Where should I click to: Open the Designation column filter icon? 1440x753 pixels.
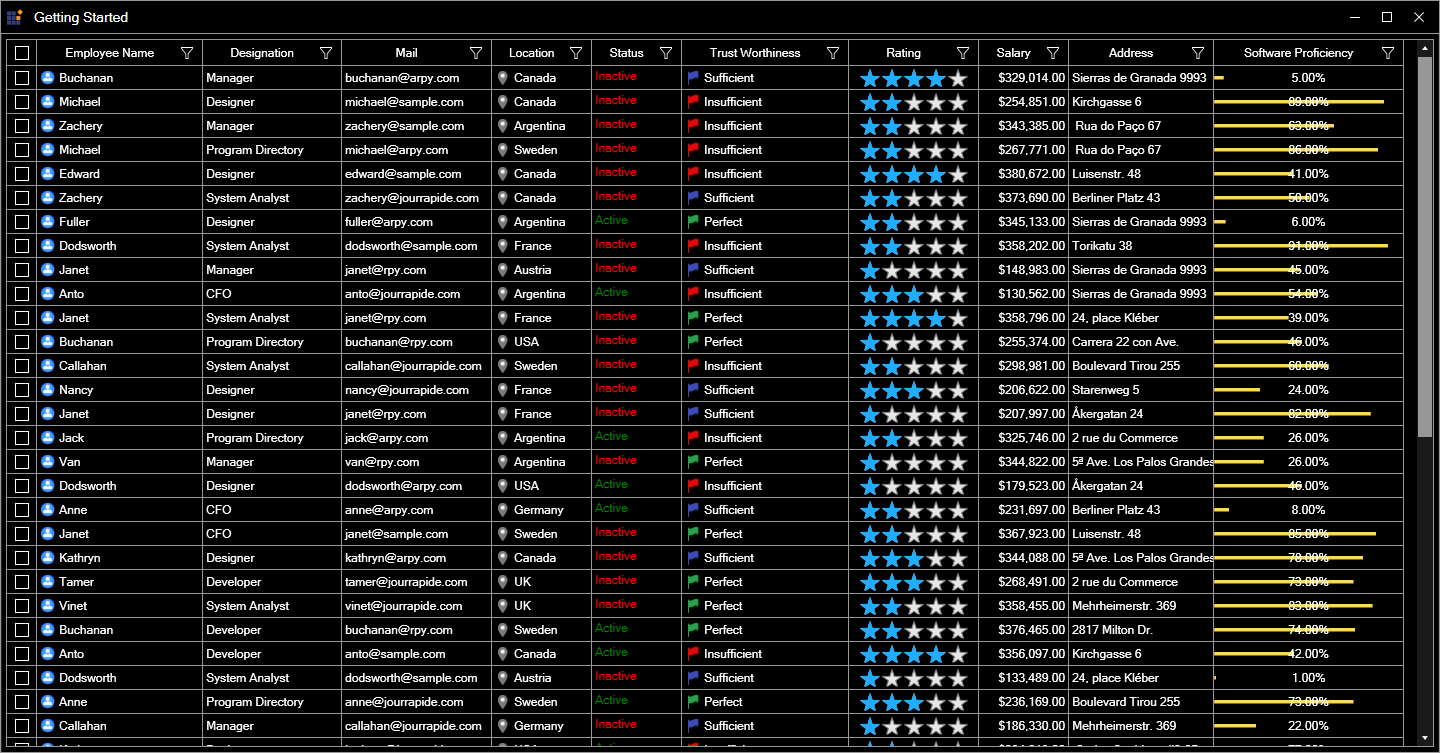tap(326, 53)
